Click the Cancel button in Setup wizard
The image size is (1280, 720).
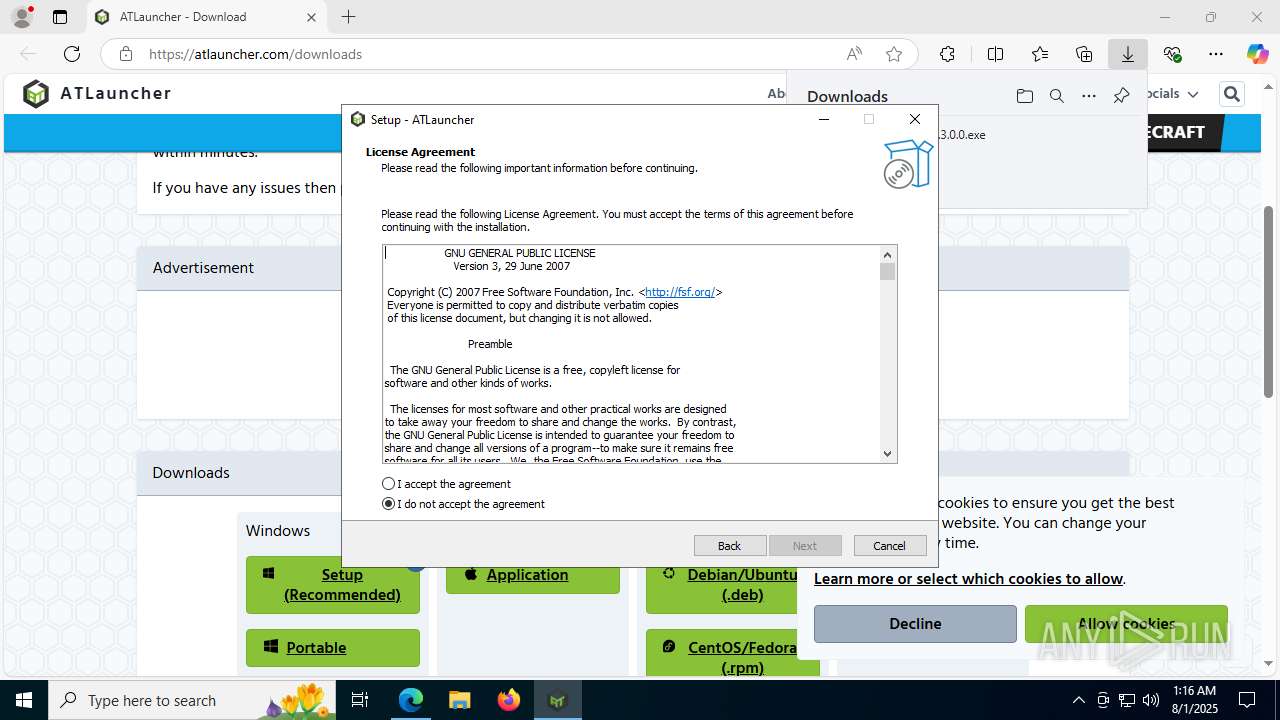890,546
